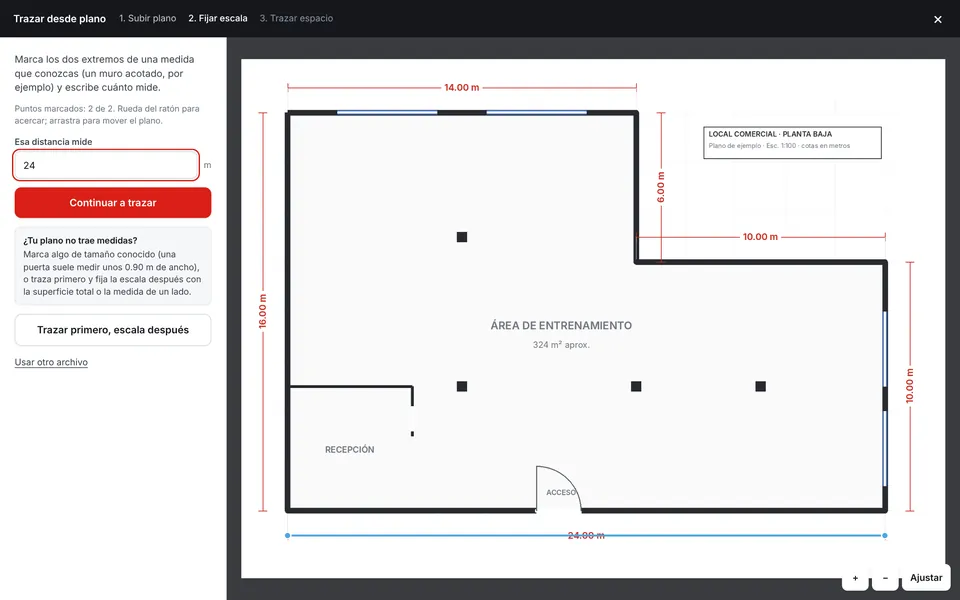Zoom in with the plus button
The height and width of the screenshot is (600, 960).
(x=855, y=578)
